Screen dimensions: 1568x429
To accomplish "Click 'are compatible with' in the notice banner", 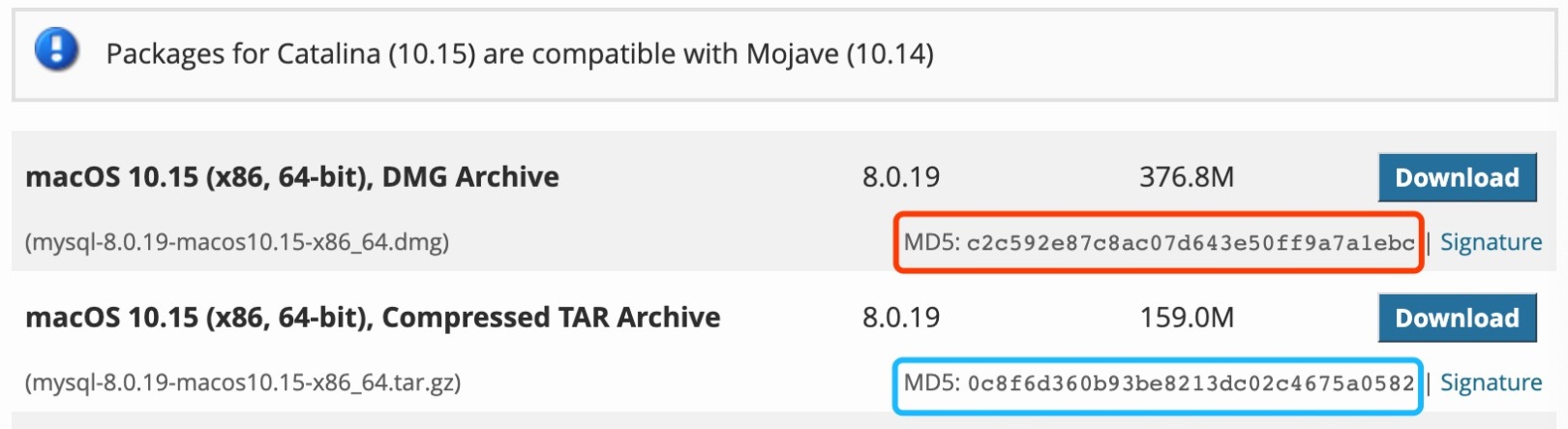I will pyautogui.click(x=611, y=54).
